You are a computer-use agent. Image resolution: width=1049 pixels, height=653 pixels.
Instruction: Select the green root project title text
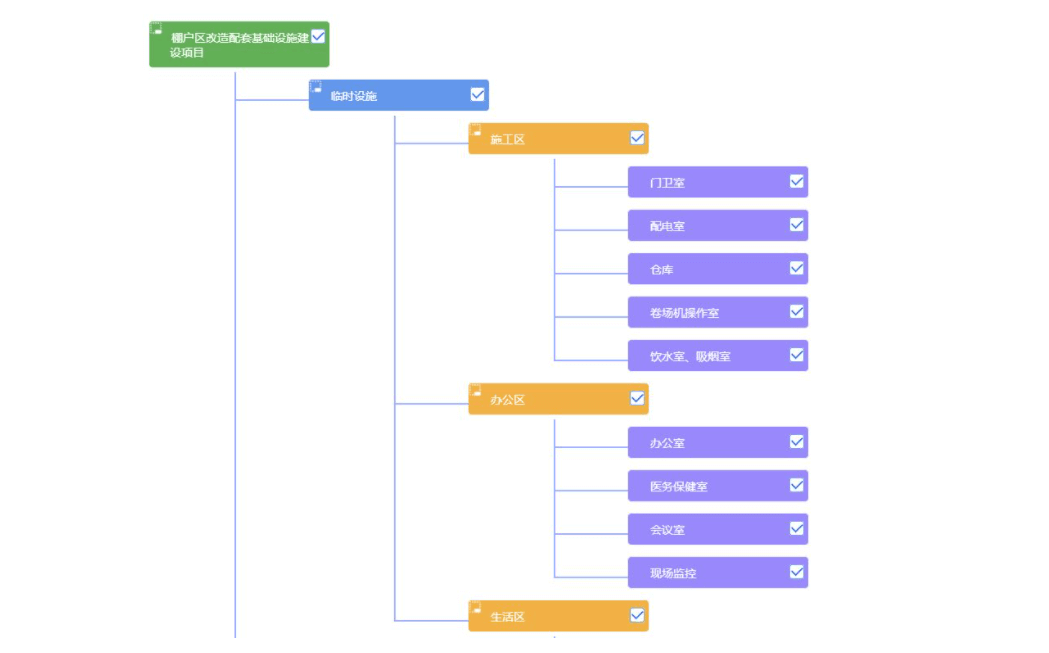pyautogui.click(x=239, y=44)
